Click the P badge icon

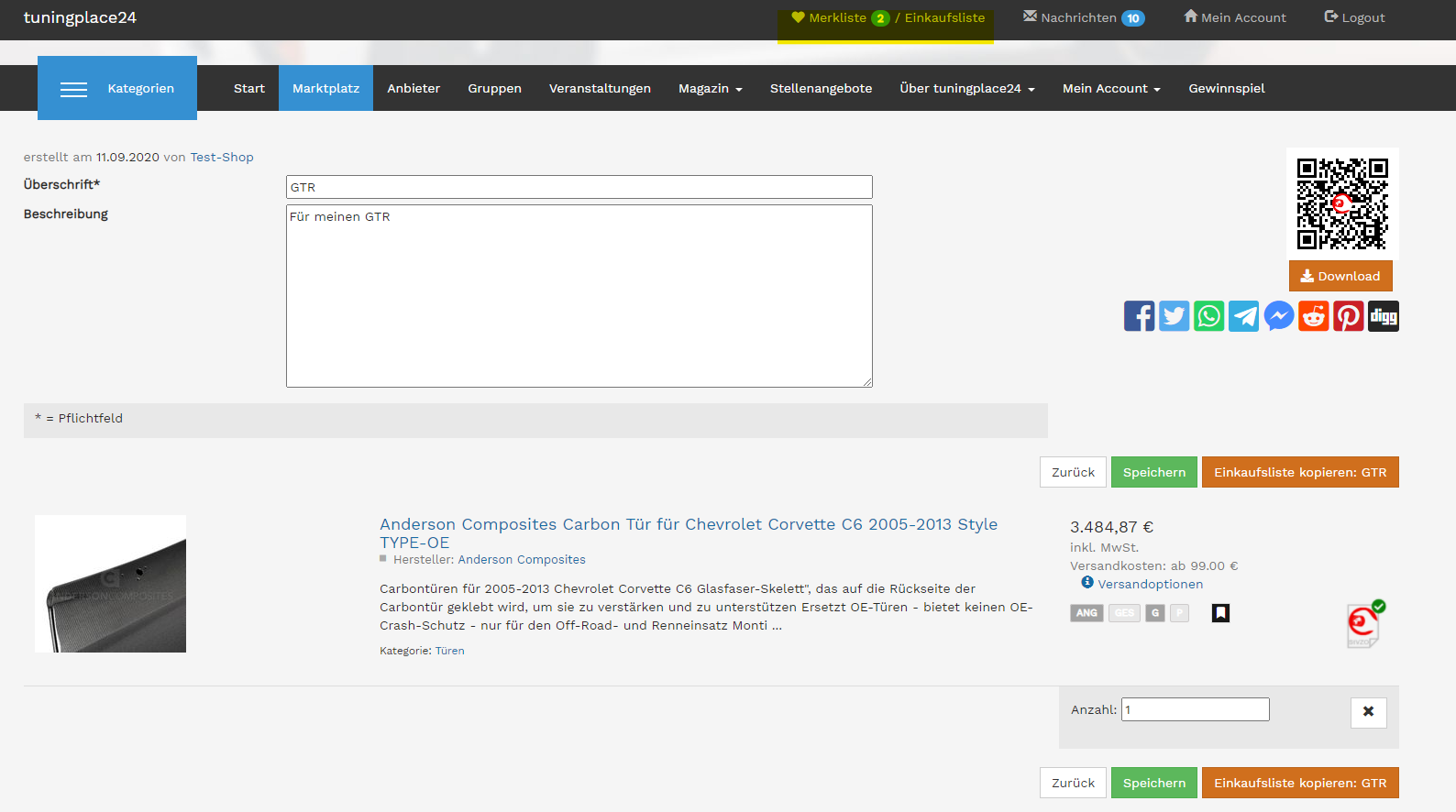tap(1180, 613)
